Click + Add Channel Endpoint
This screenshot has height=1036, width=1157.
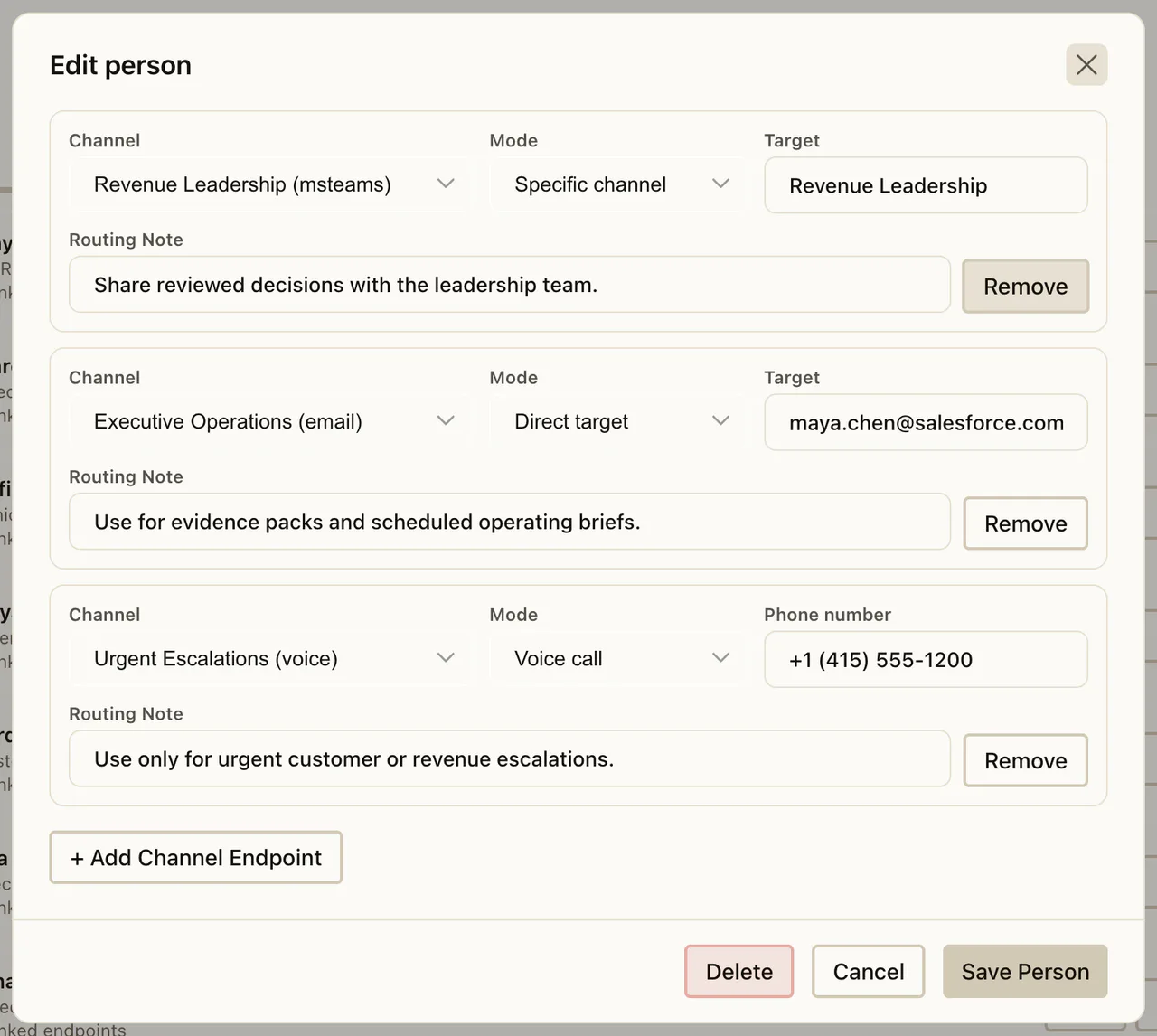click(195, 857)
